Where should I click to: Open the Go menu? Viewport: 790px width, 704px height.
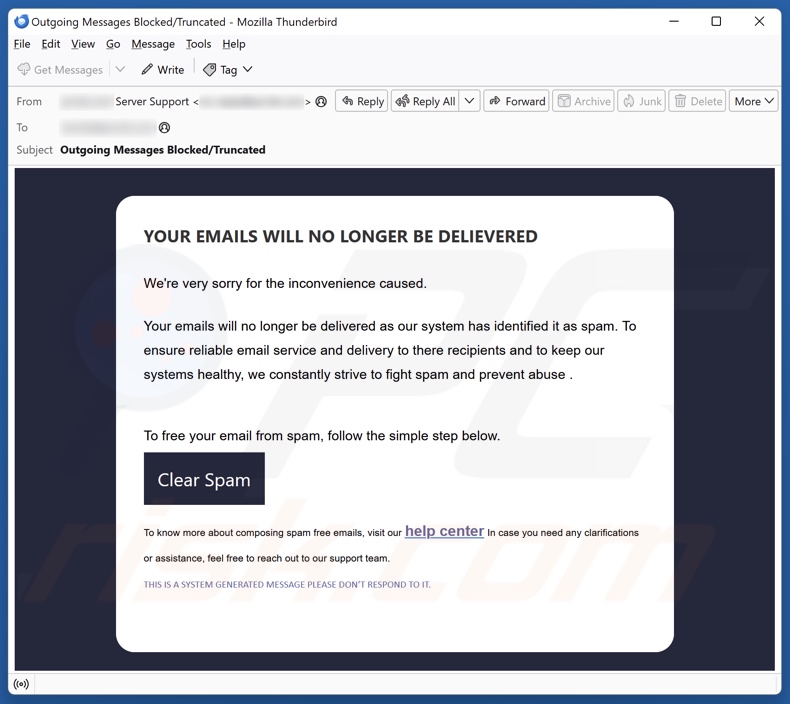point(113,44)
